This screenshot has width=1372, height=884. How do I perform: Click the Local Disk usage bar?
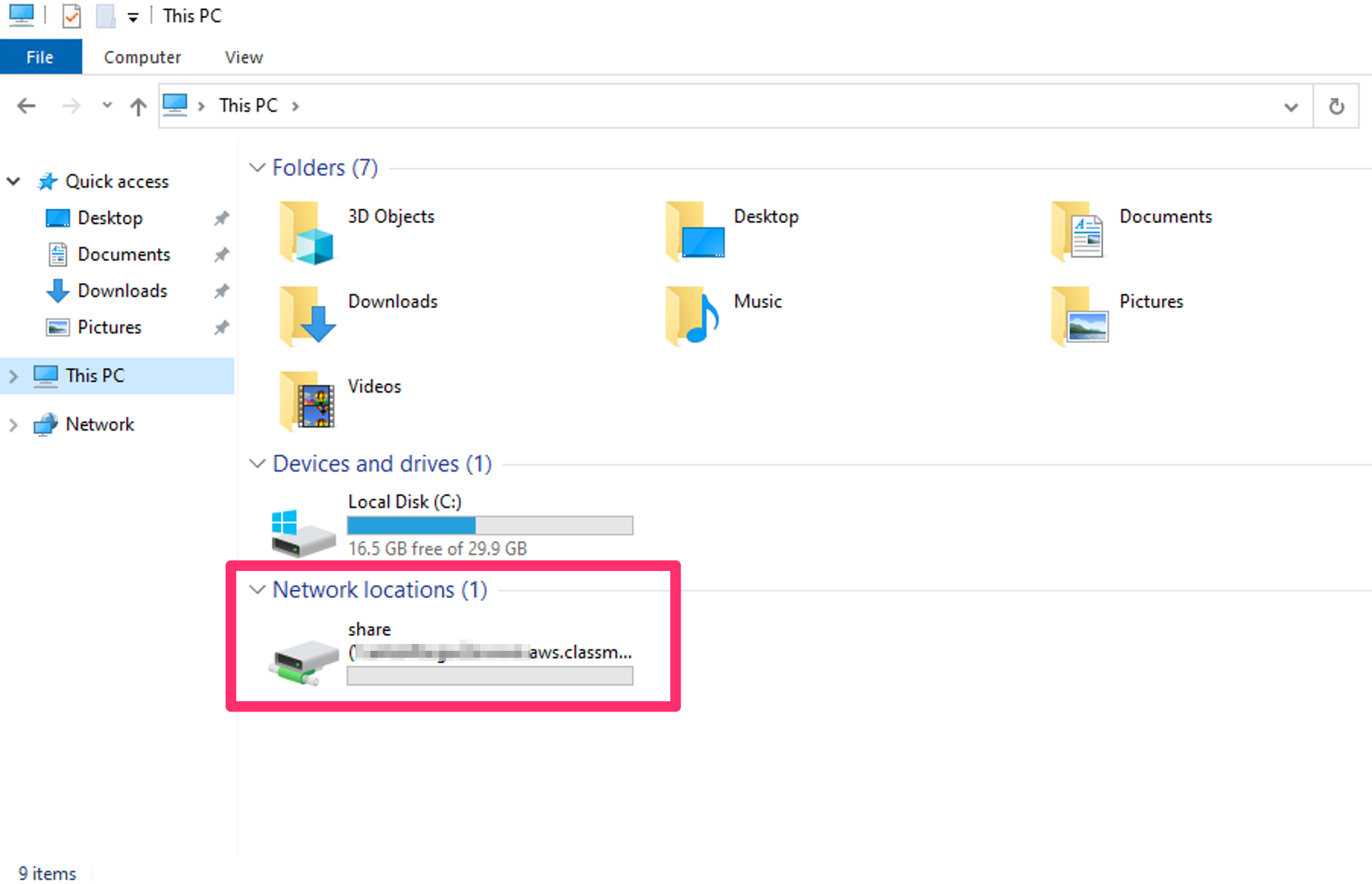point(489,525)
